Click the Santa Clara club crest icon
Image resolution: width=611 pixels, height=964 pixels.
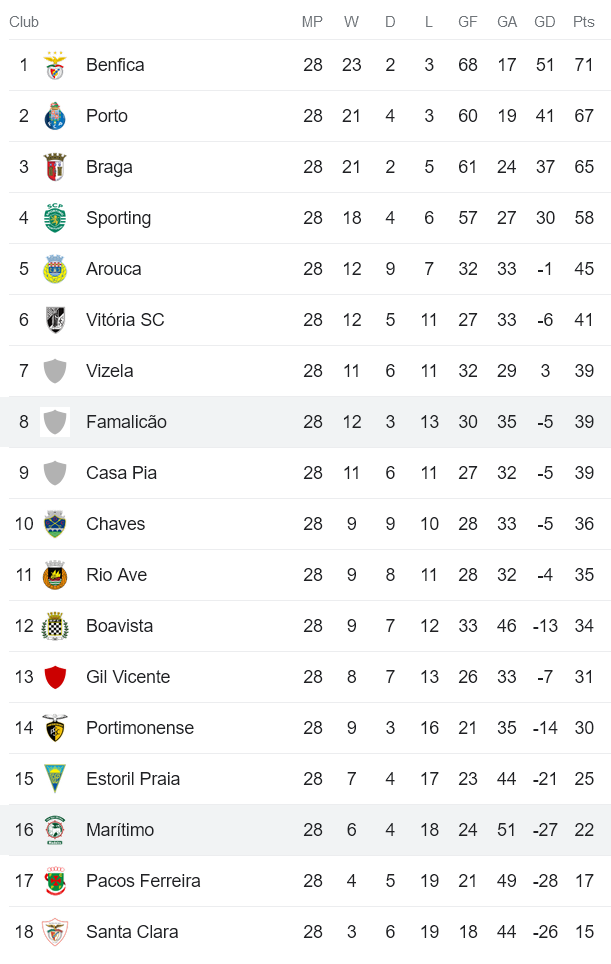(55, 933)
